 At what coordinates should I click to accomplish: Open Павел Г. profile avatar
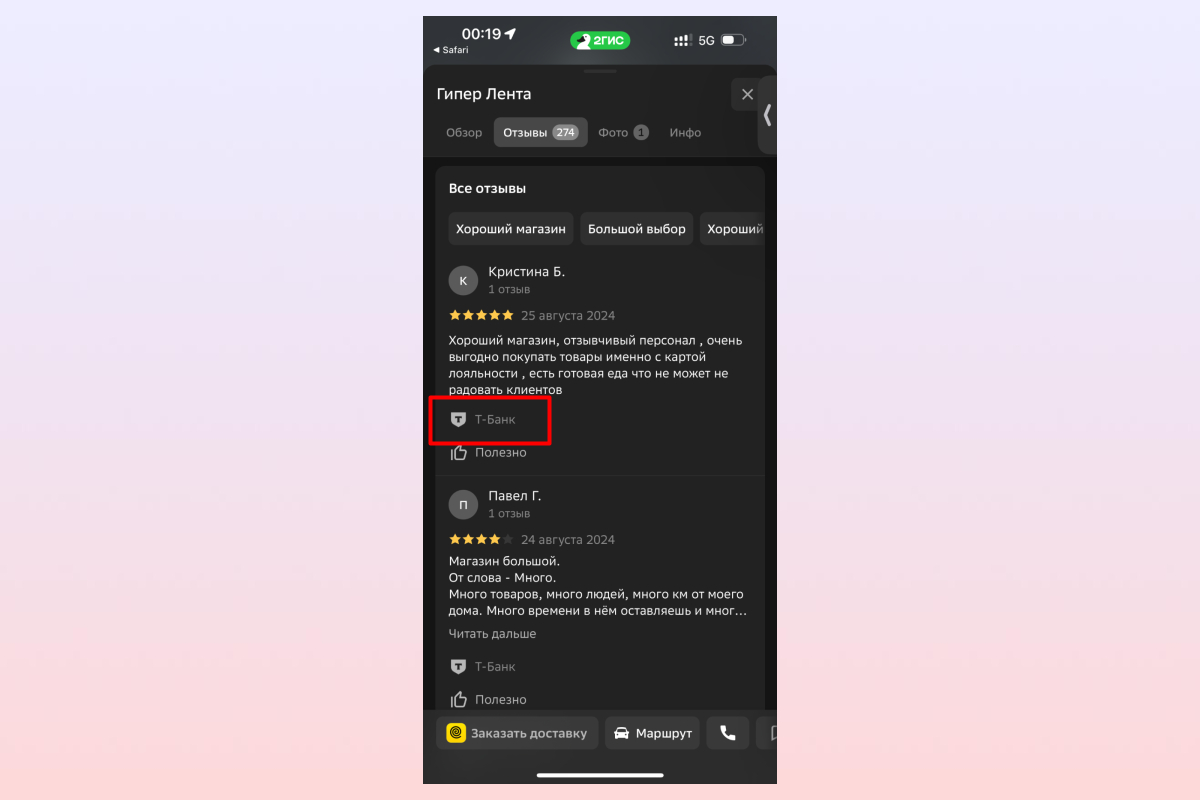(x=463, y=505)
